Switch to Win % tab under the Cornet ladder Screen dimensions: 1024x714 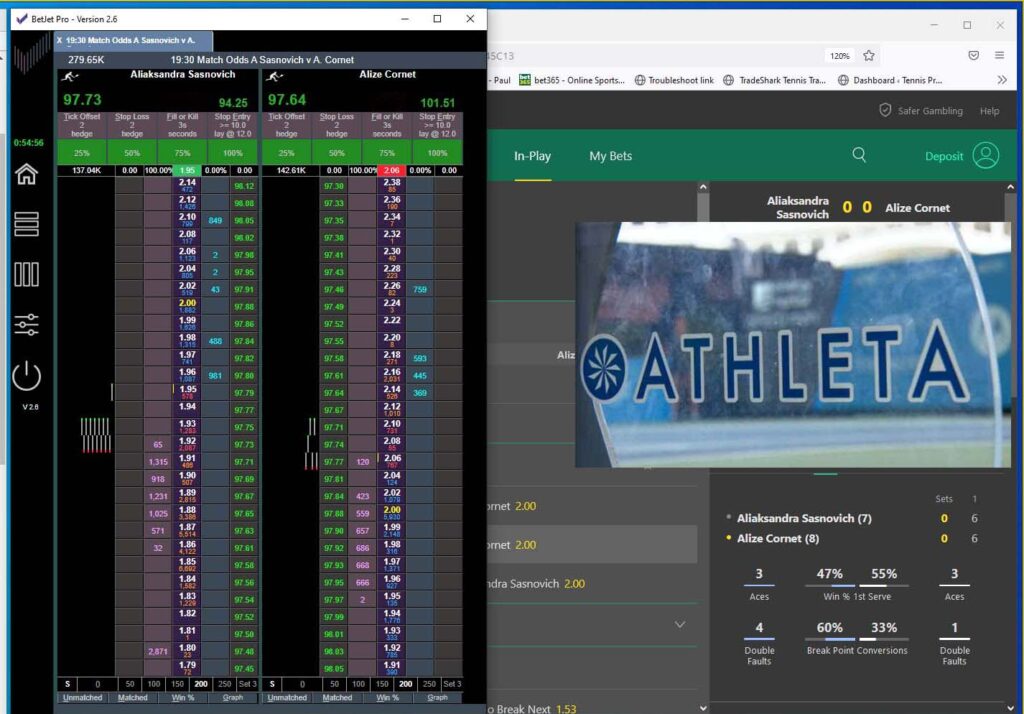coord(387,698)
